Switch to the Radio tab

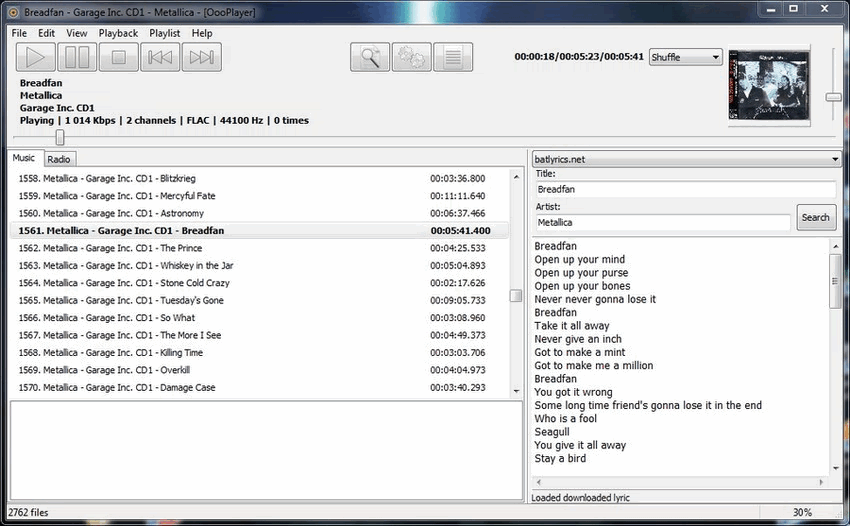59,159
